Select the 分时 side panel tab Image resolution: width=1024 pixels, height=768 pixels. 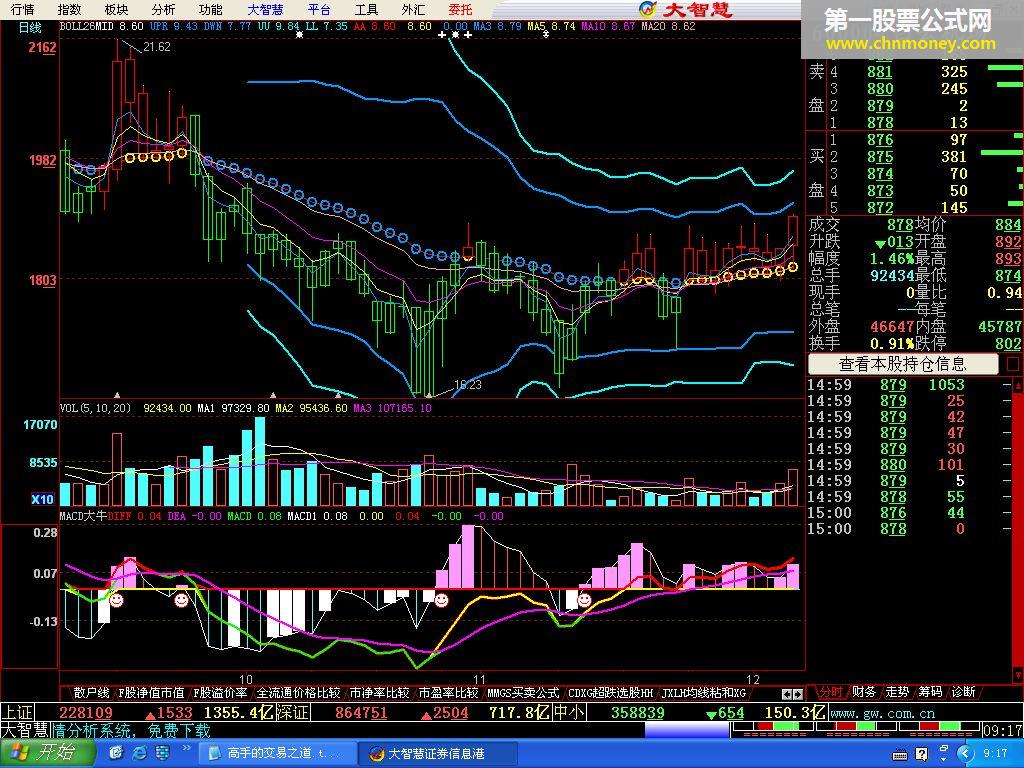pos(830,692)
